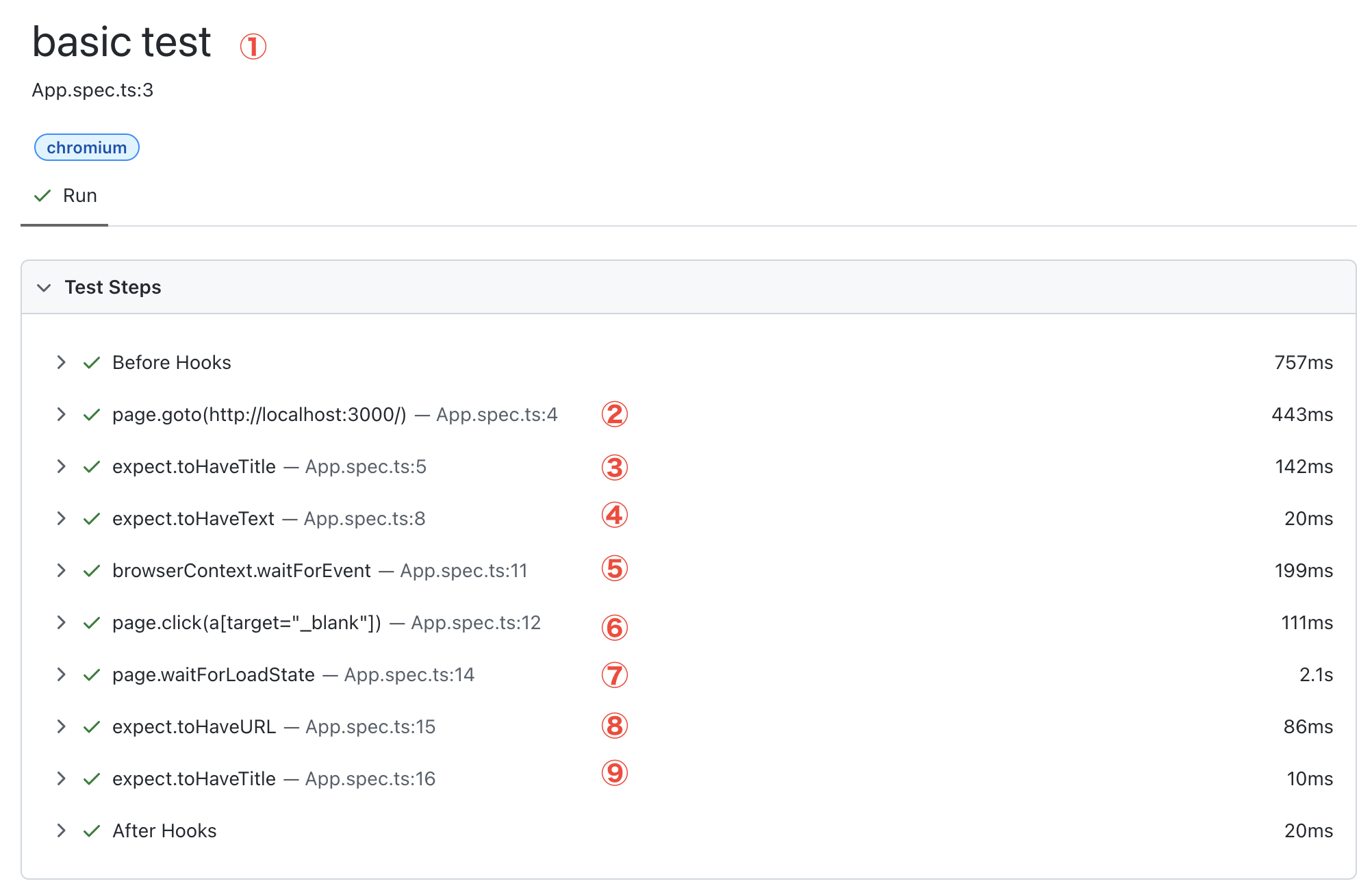Screen dimensions: 1372x890
Task: Expand the expect.toHaveTitle step at line 5
Action: point(62,466)
